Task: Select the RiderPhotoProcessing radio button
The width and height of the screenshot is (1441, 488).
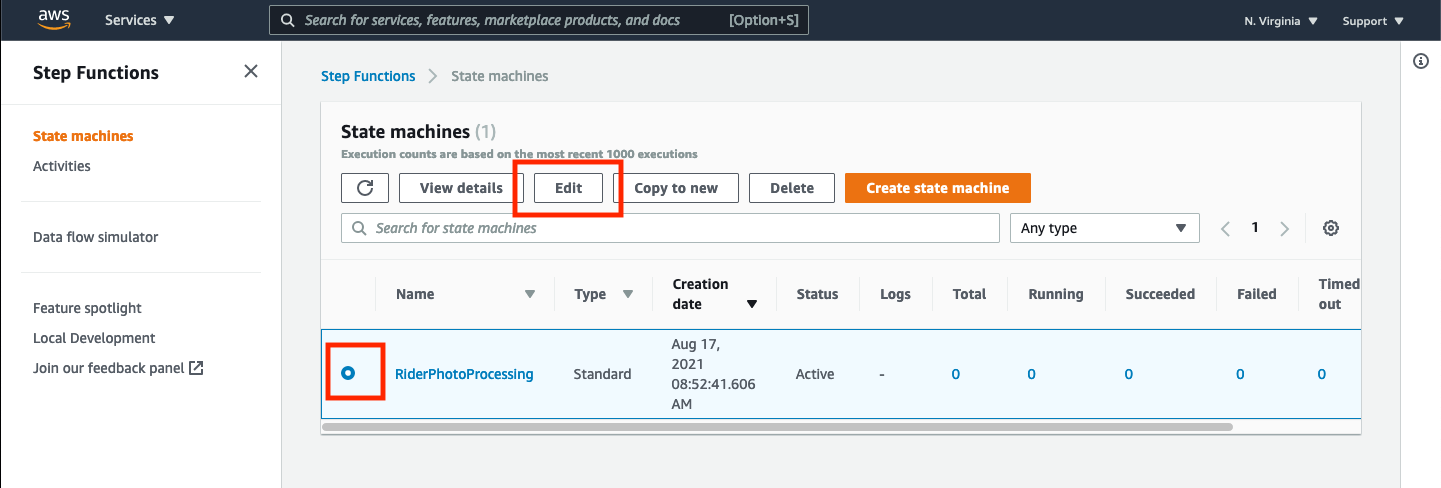Action: (x=348, y=373)
